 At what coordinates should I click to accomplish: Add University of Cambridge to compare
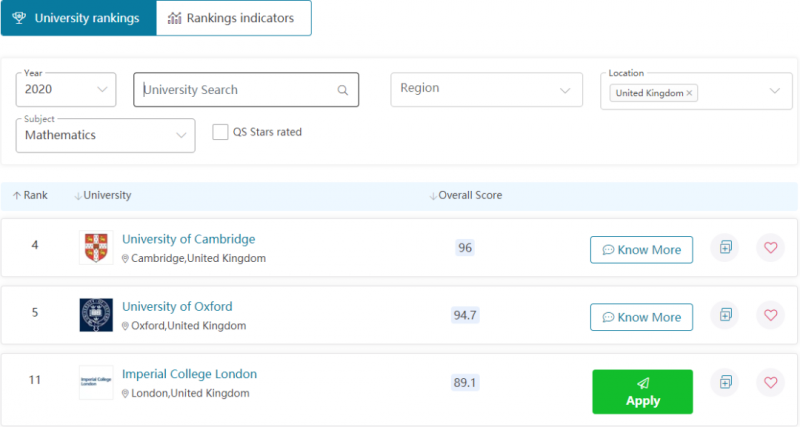click(x=726, y=247)
